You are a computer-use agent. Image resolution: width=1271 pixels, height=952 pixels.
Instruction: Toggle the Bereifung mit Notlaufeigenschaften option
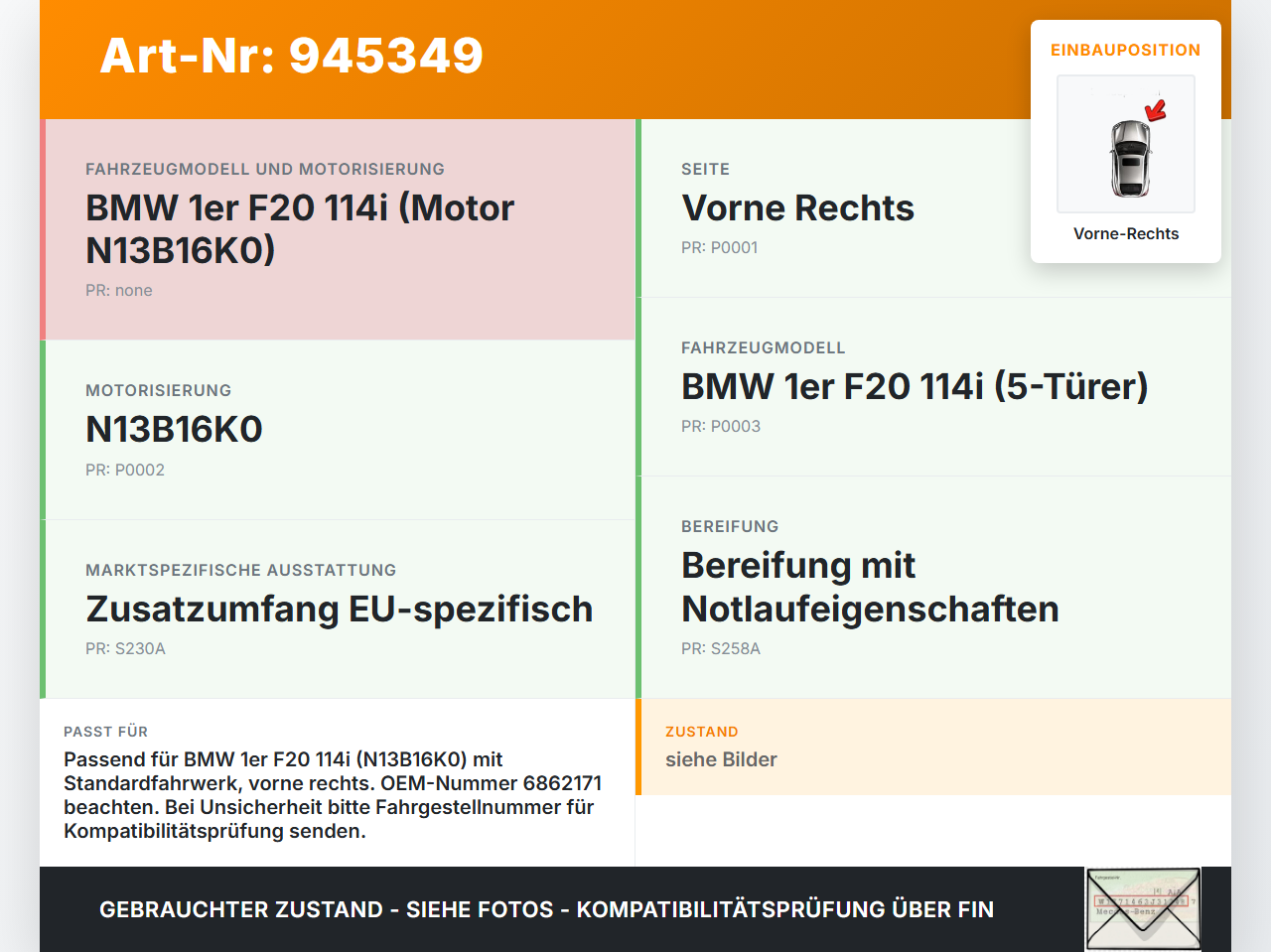click(x=870, y=587)
